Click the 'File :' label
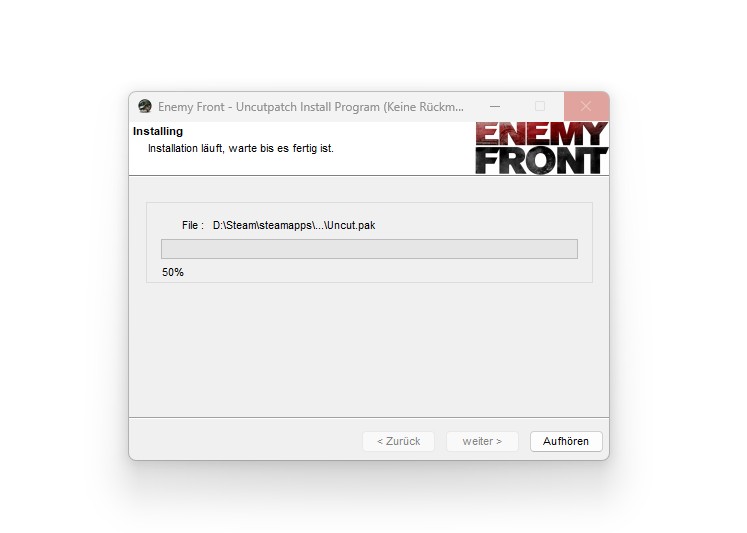This screenshot has height=533, width=747. (x=193, y=225)
